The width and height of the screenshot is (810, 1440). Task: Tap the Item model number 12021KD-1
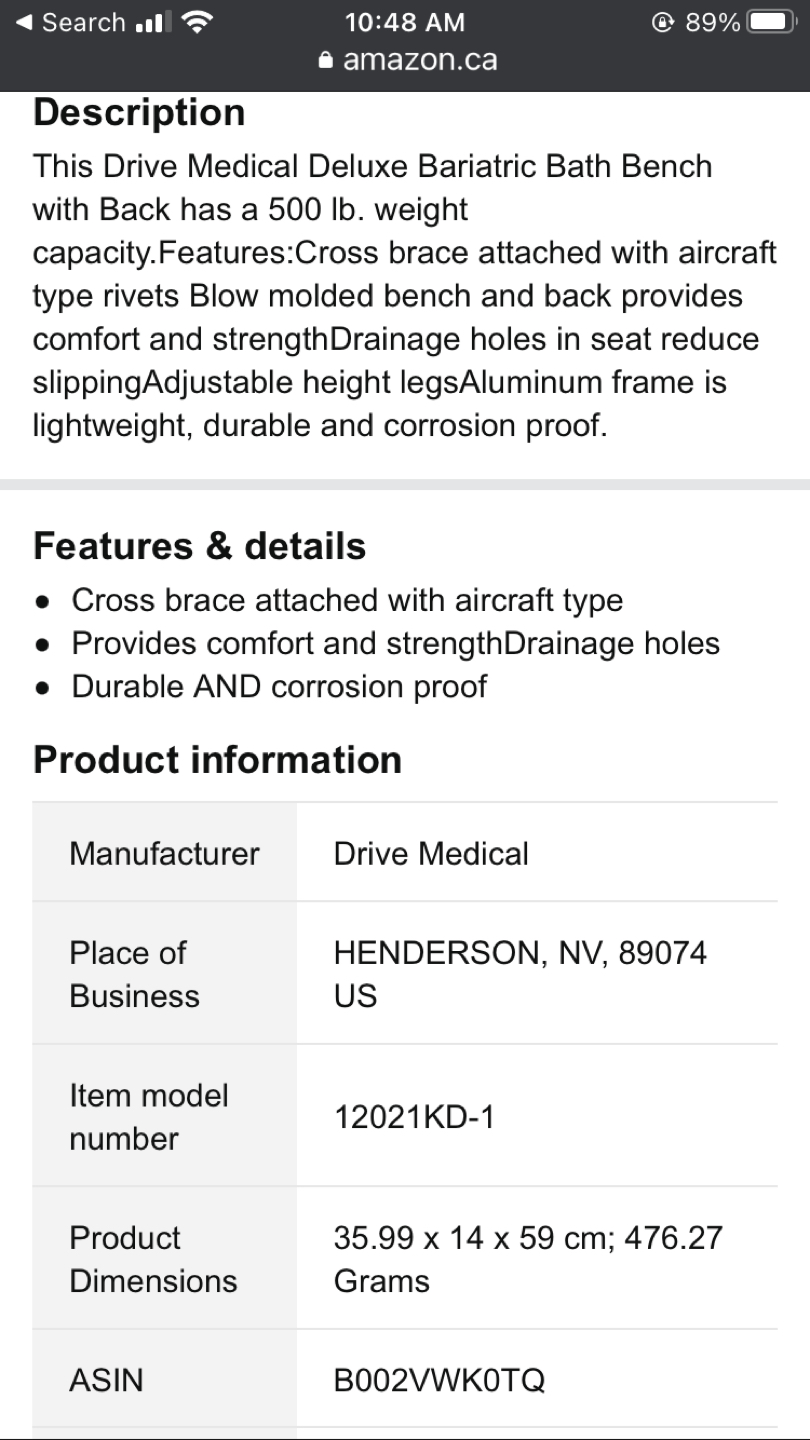414,1117
